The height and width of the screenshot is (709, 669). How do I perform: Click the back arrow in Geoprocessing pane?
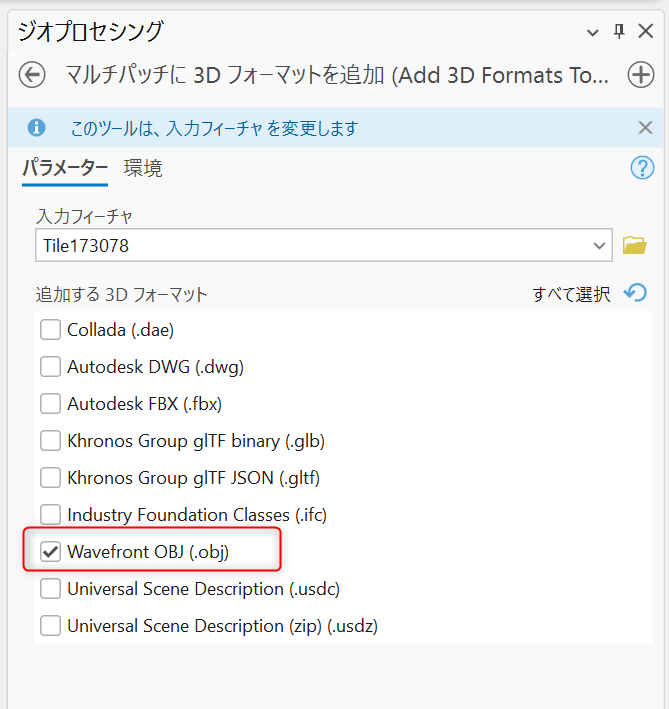32,75
